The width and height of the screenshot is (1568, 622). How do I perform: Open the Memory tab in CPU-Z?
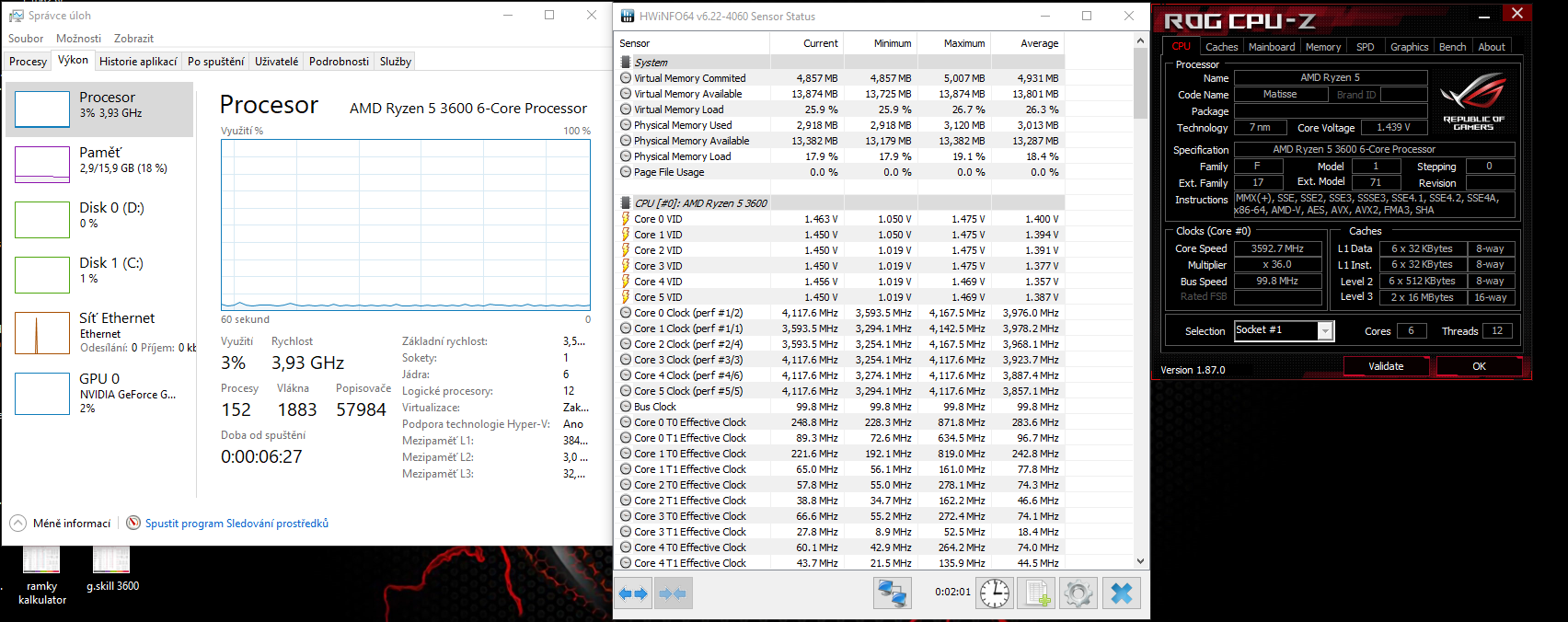tap(1322, 47)
